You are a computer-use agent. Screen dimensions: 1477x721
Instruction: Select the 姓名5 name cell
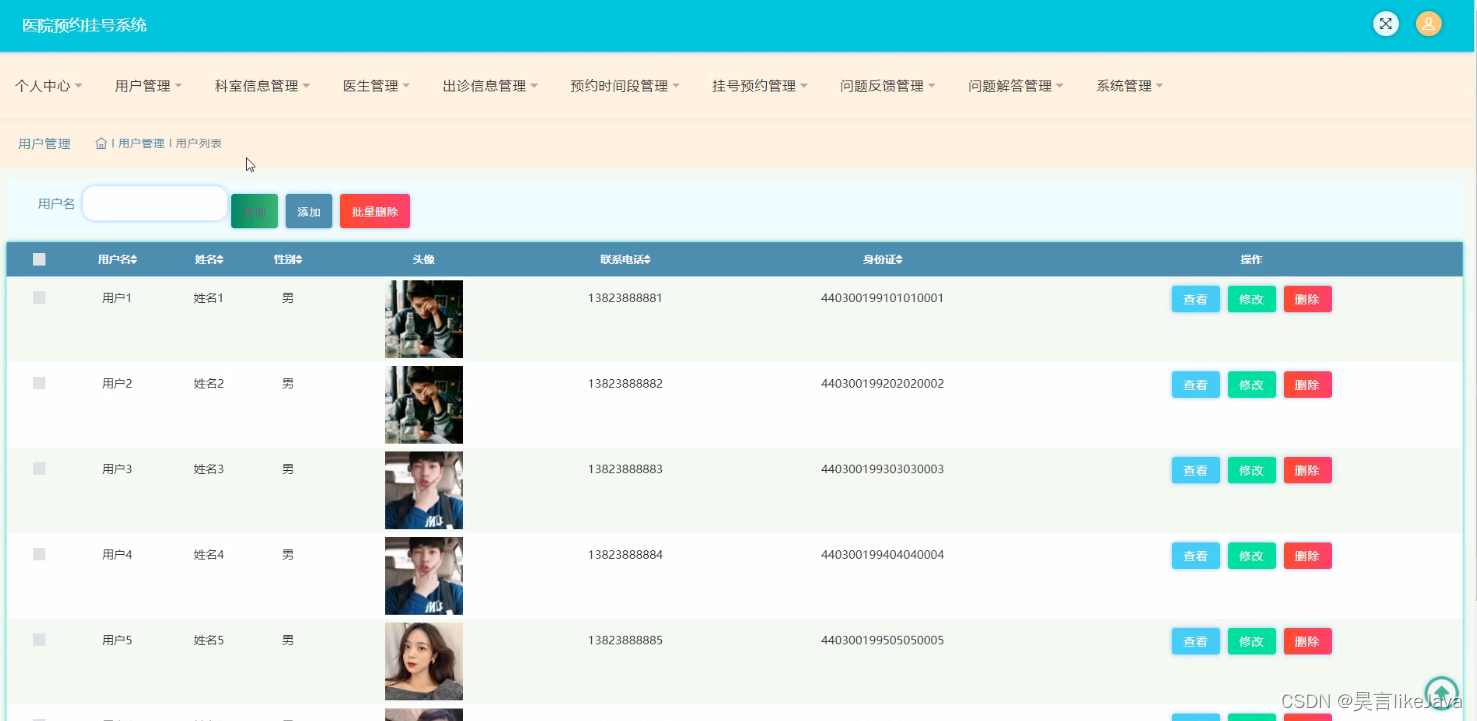[x=209, y=640]
